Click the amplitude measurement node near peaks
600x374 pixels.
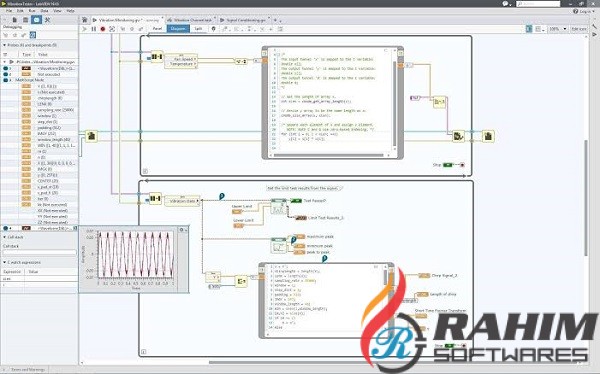tap(278, 245)
